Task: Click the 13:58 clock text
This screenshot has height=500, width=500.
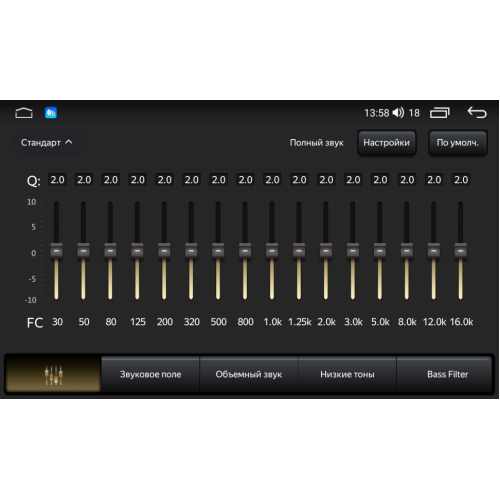Action: click(x=377, y=113)
